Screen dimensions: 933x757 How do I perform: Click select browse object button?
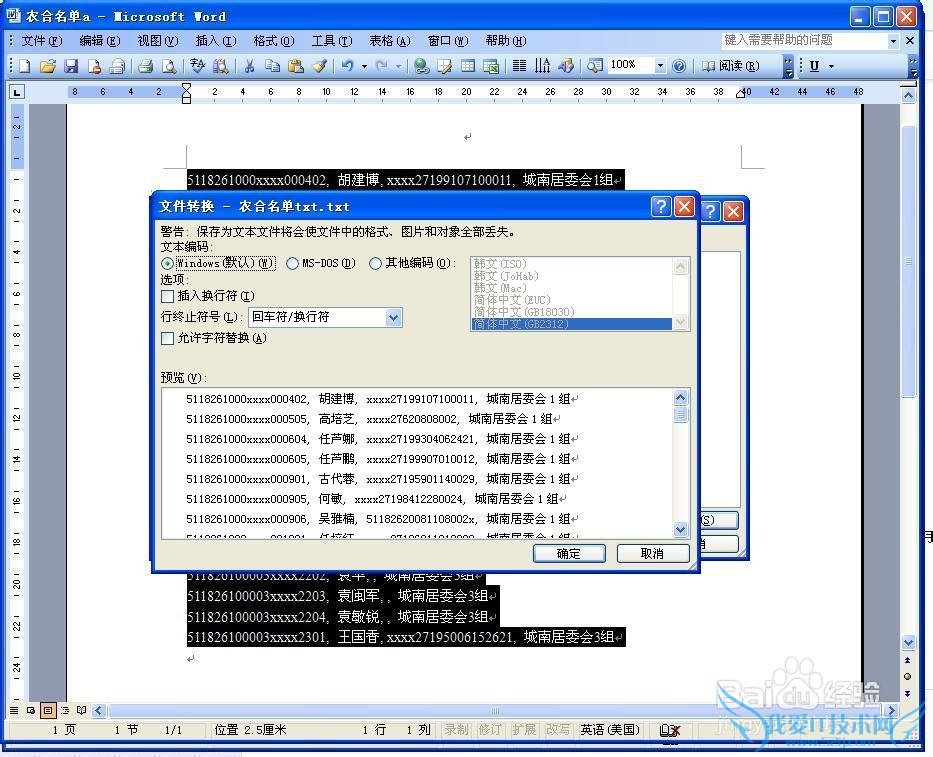(907, 676)
